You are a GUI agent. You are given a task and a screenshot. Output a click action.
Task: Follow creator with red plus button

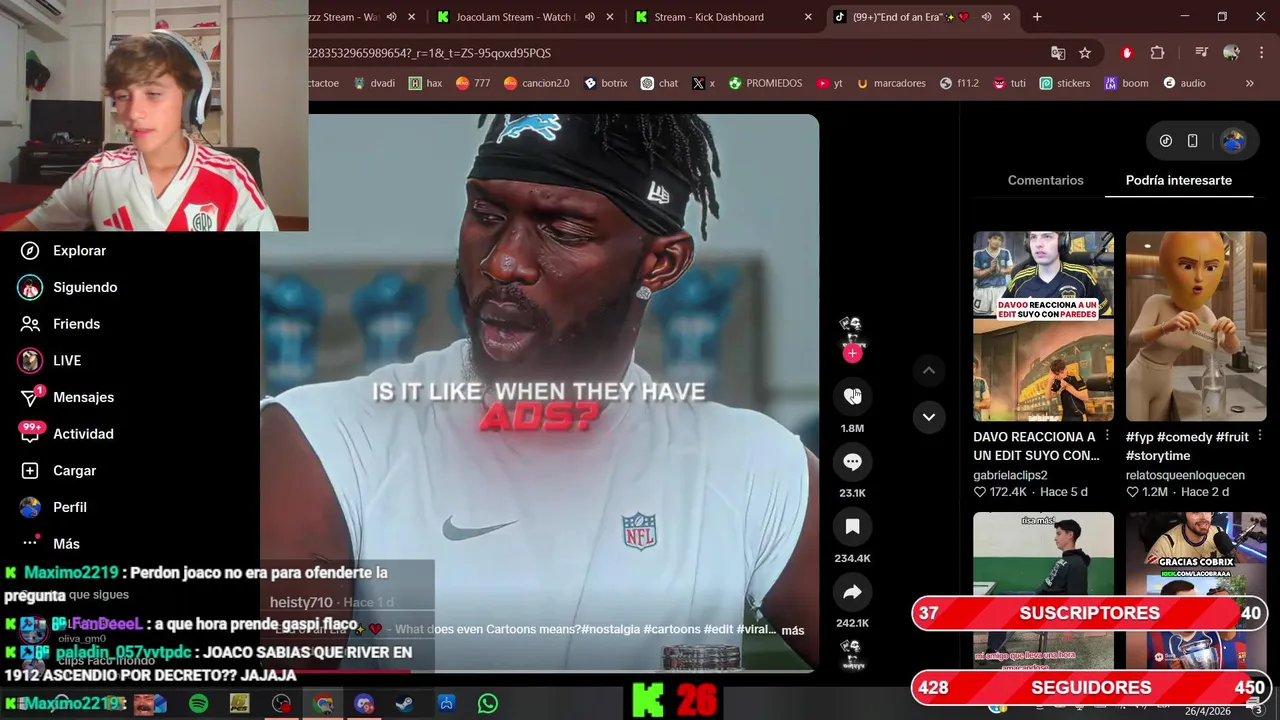pyautogui.click(x=852, y=353)
